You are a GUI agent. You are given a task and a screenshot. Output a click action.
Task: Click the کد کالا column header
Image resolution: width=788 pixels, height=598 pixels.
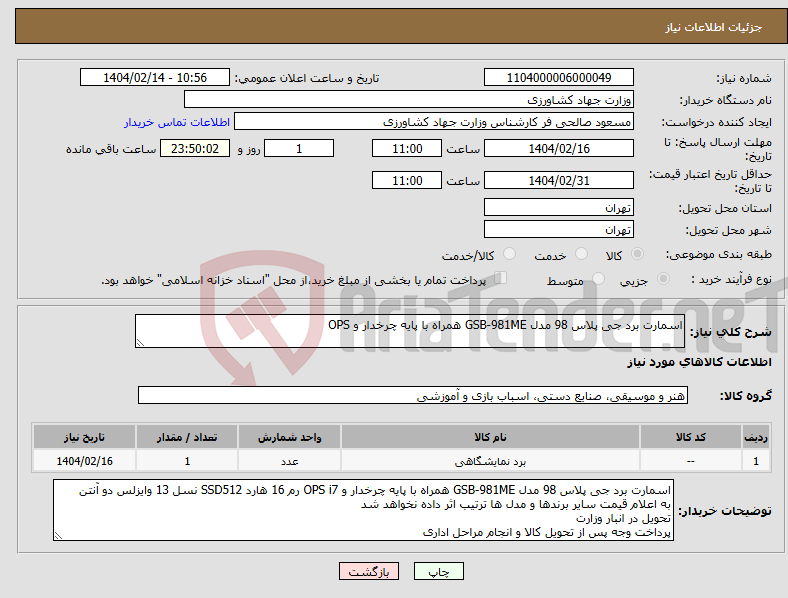(x=691, y=437)
